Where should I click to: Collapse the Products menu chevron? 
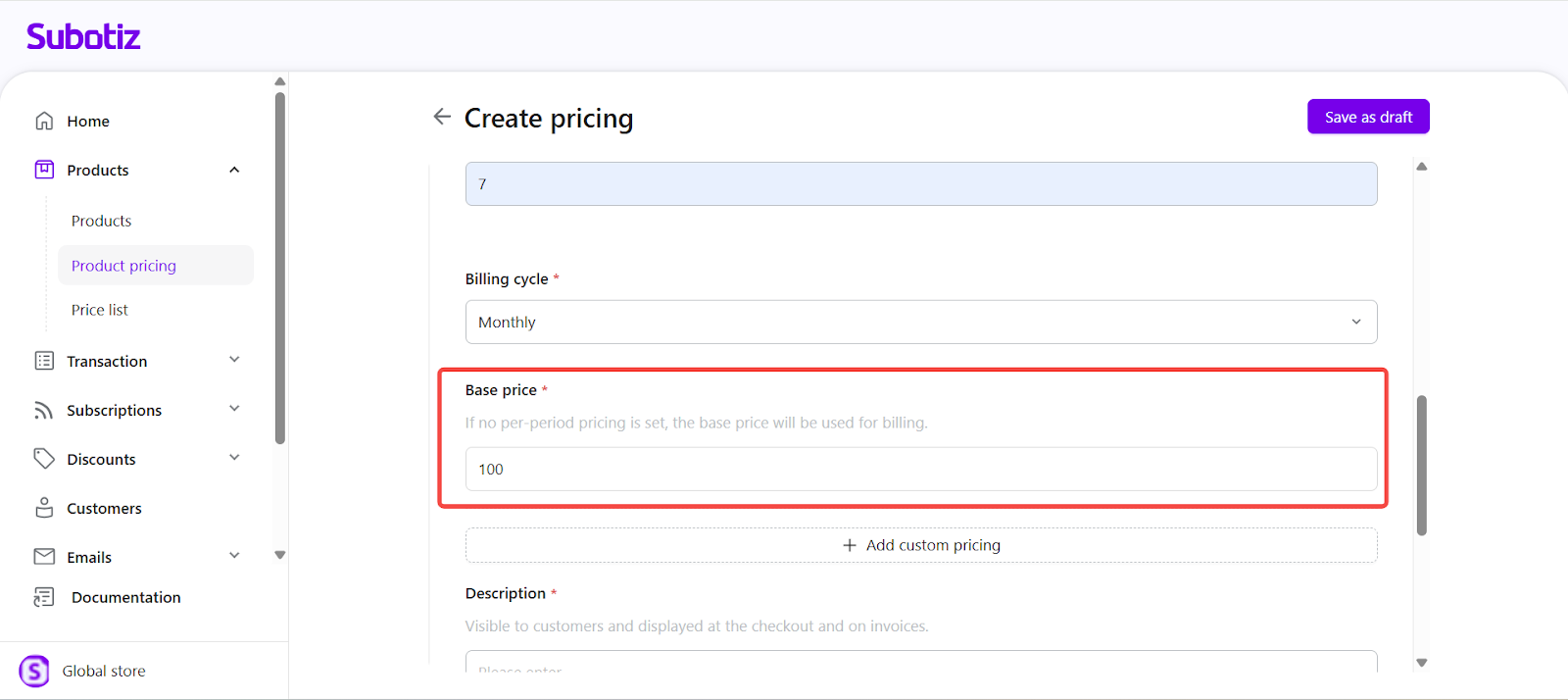(234, 170)
